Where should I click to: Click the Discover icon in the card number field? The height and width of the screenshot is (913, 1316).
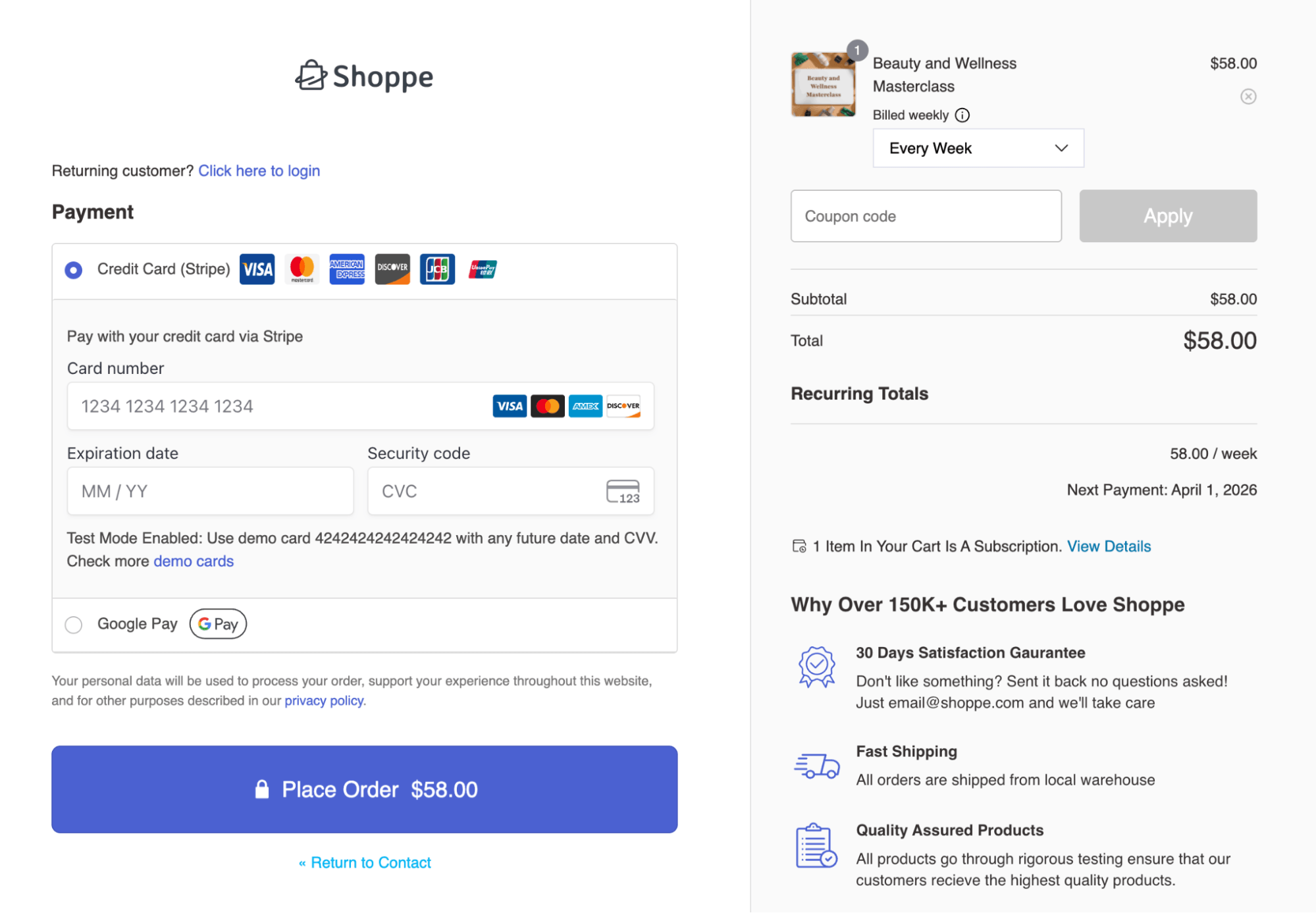point(623,406)
